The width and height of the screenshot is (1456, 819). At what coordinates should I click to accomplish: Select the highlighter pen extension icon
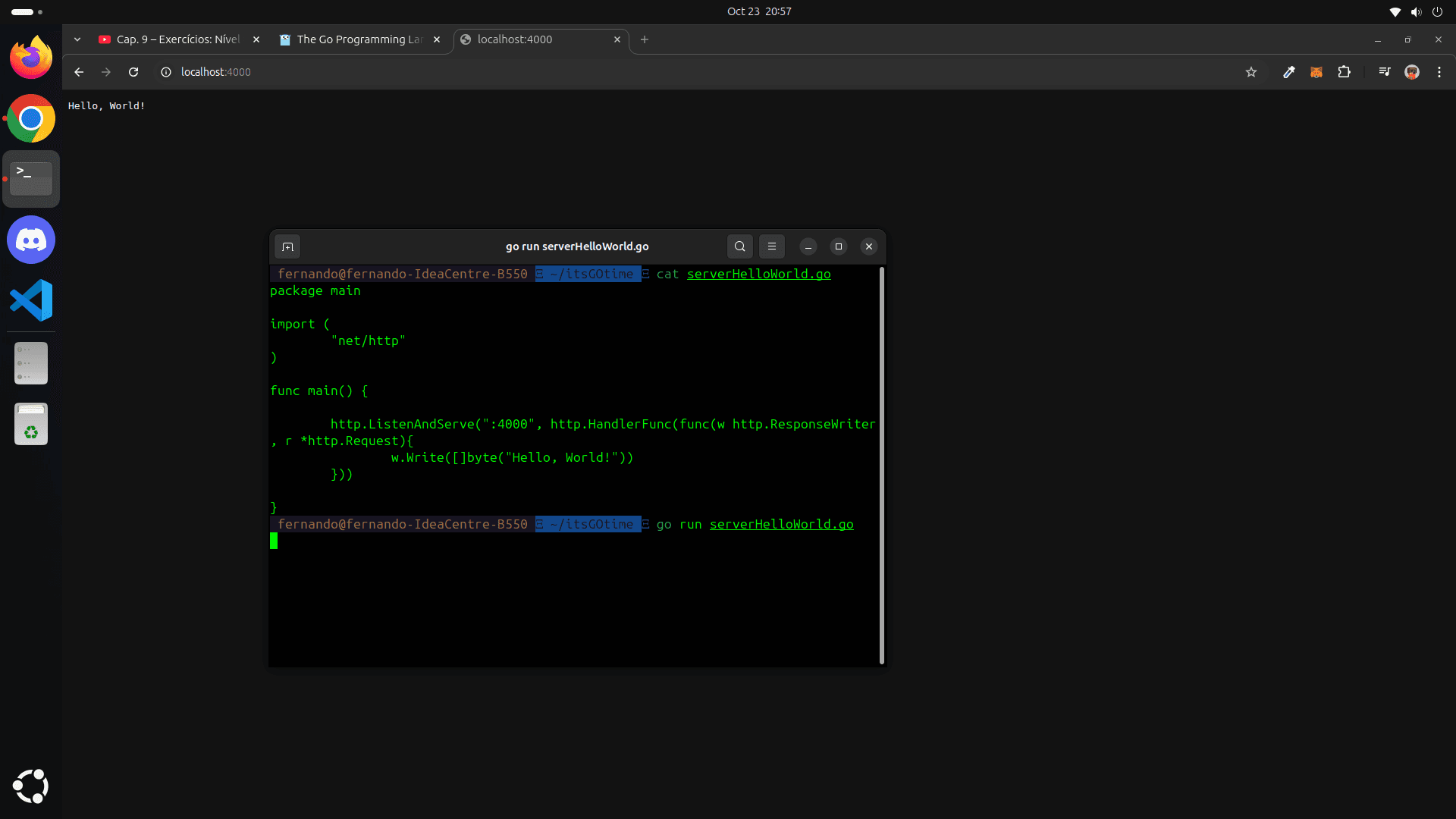(1288, 72)
